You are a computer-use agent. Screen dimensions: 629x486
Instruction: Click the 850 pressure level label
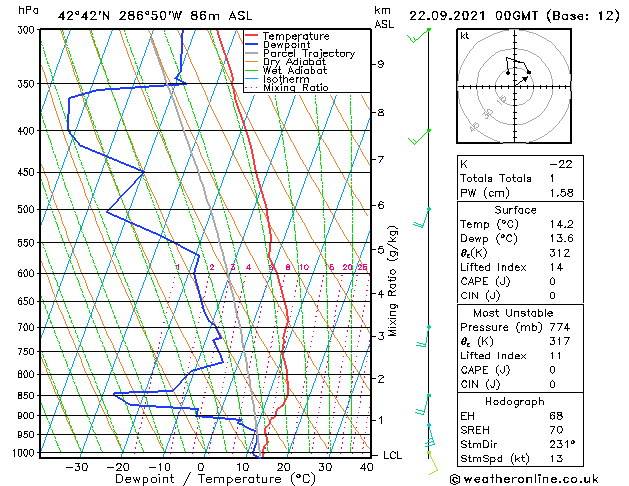click(28, 396)
